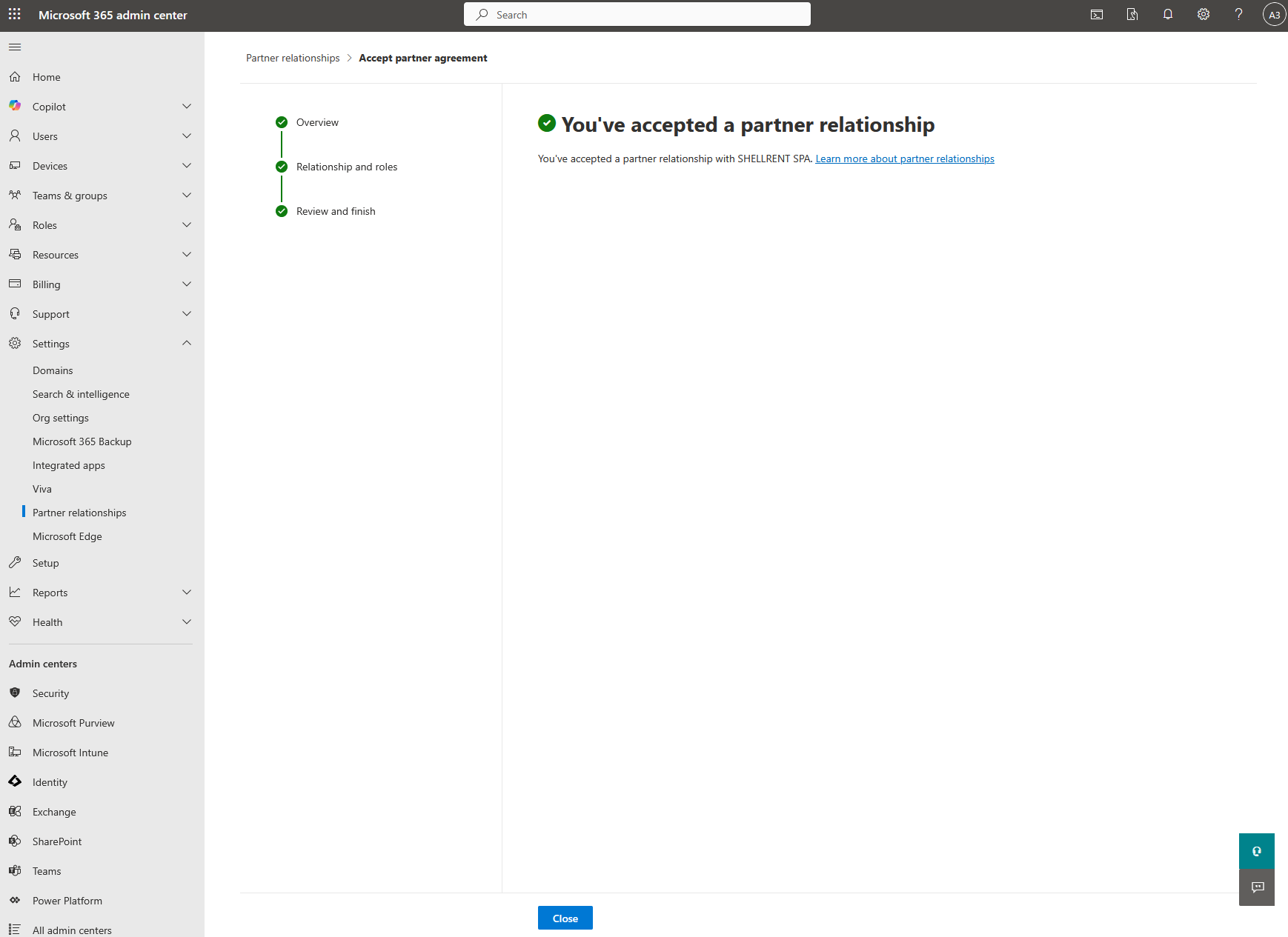
Task: Click the feedback chat icon
Action: click(1257, 887)
